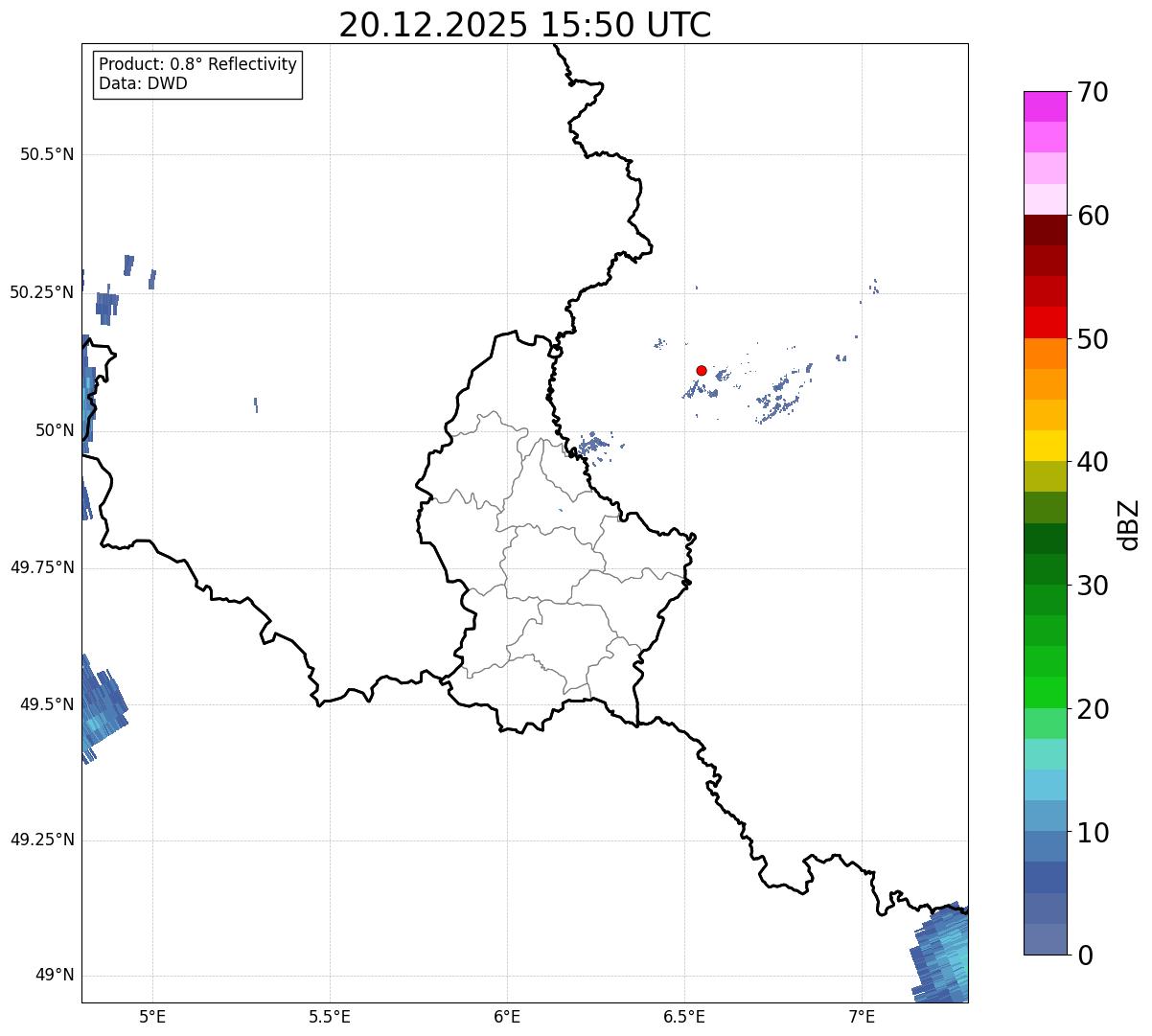The height and width of the screenshot is (1036, 1152).
Task: Click the dBZ colorbar axis label
Action: pos(1129,523)
